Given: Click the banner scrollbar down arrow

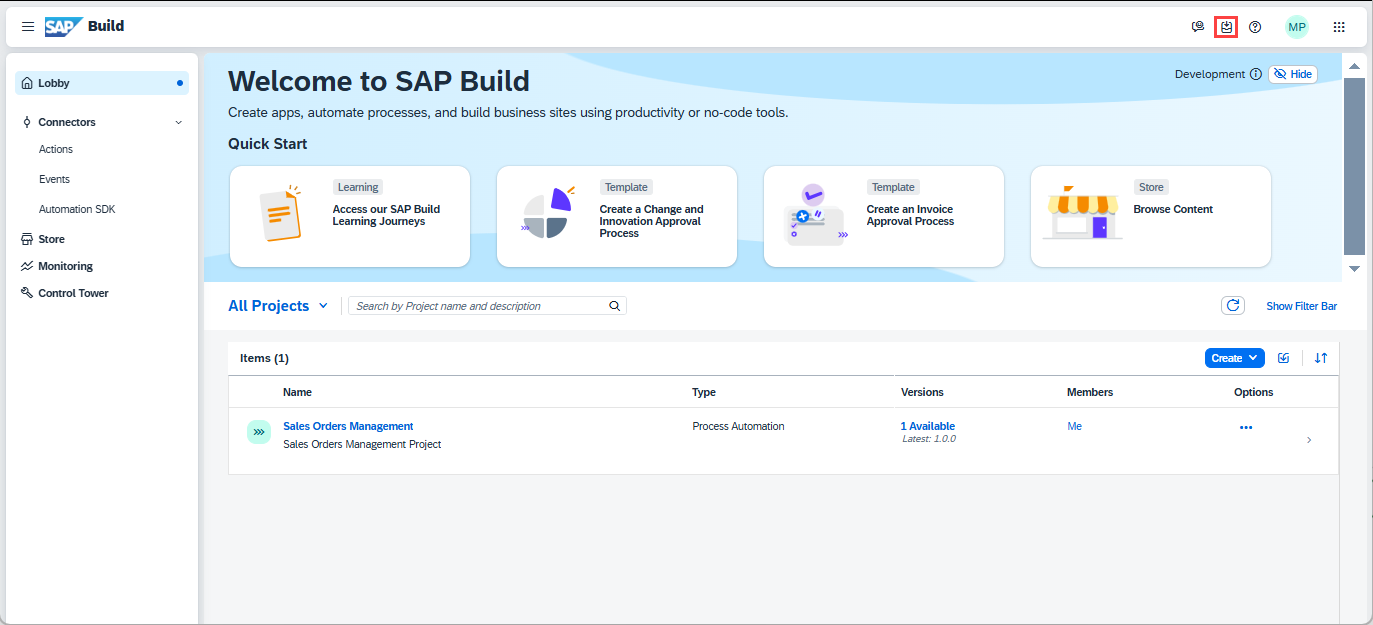Looking at the screenshot, I should pyautogui.click(x=1354, y=268).
